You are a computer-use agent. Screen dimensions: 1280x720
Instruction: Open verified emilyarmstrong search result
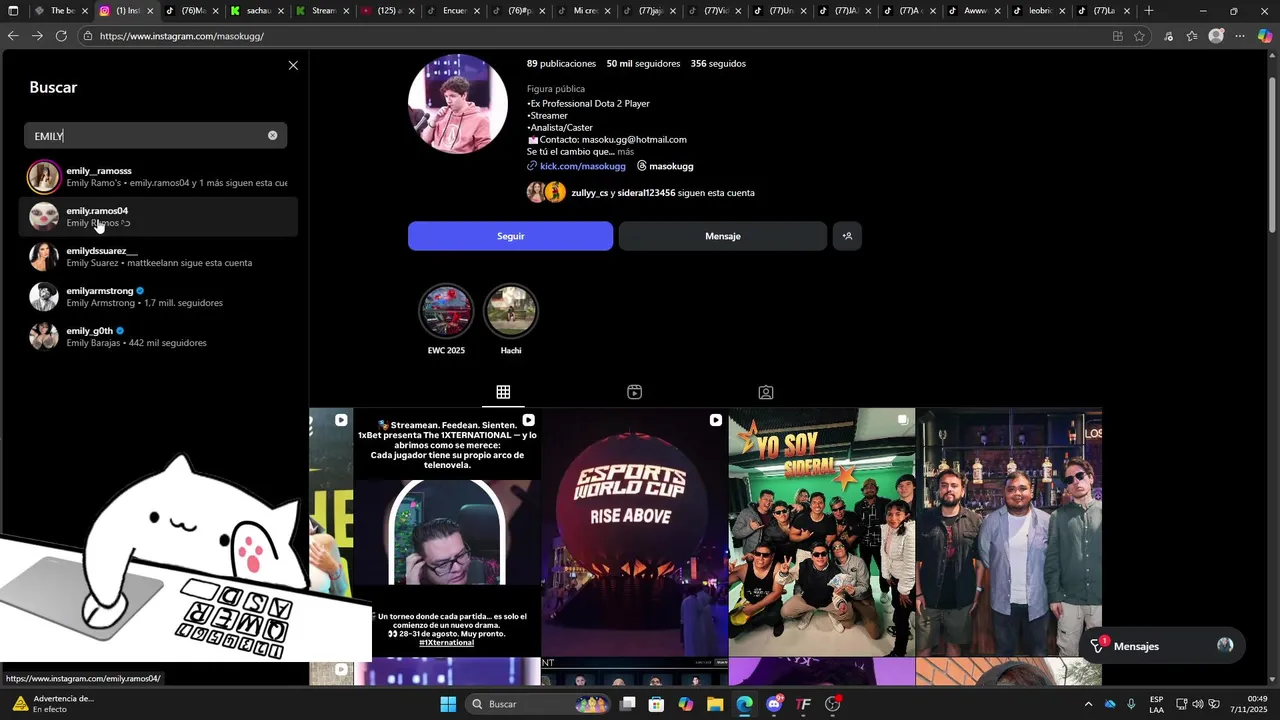click(x=158, y=297)
